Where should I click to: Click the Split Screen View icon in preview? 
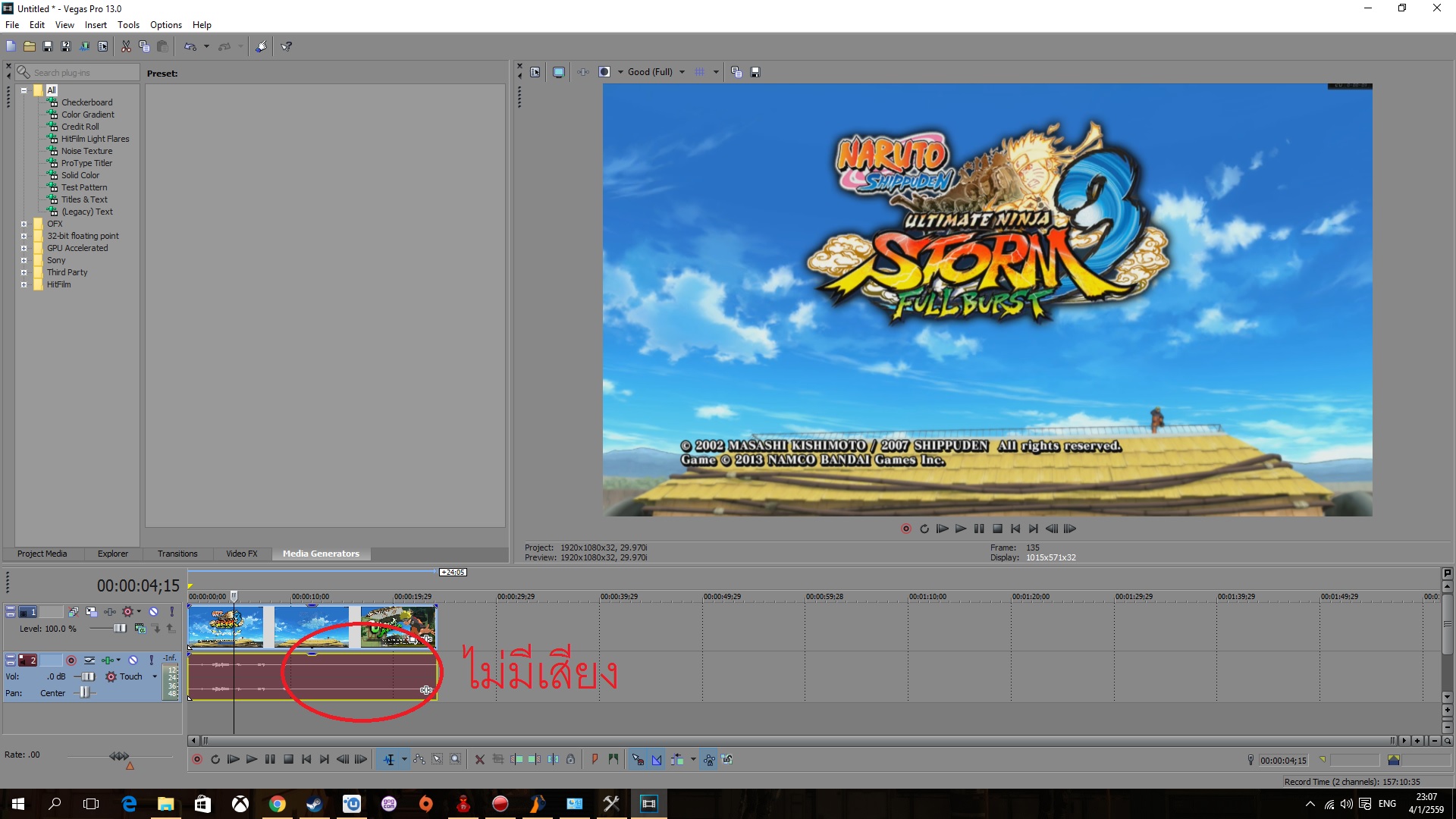tap(604, 72)
